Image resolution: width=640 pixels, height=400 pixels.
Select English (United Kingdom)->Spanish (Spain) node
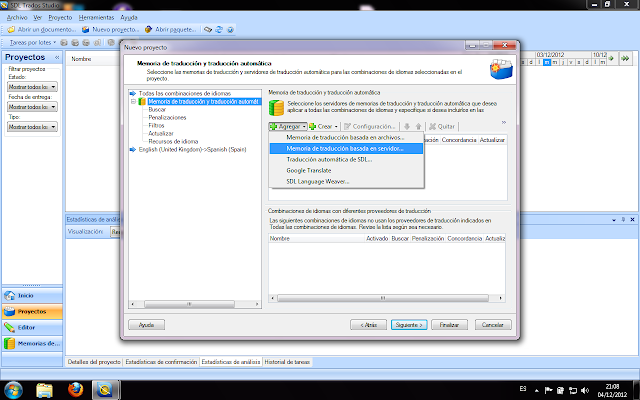tap(192, 149)
